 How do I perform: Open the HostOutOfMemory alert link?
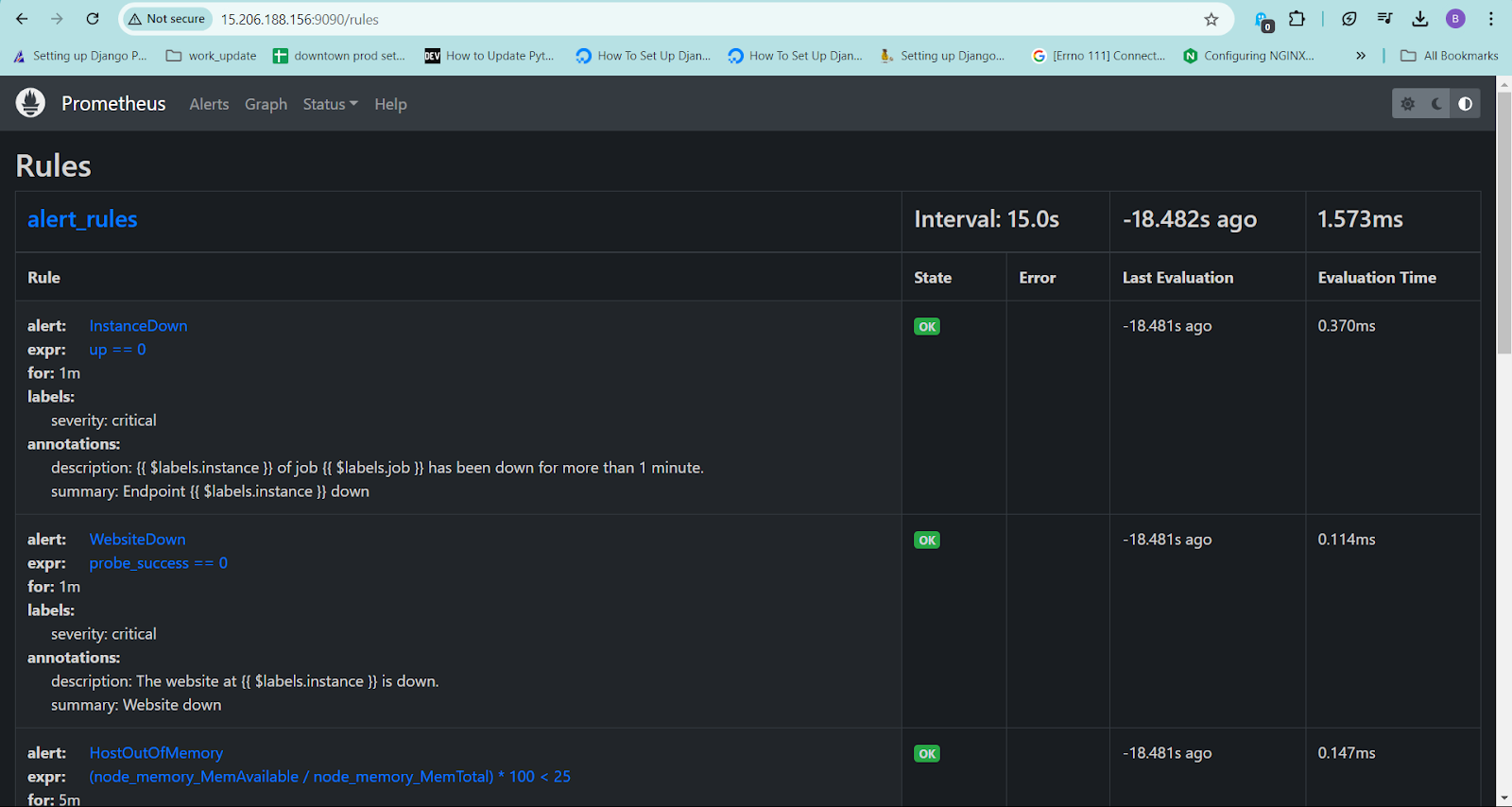[156, 753]
